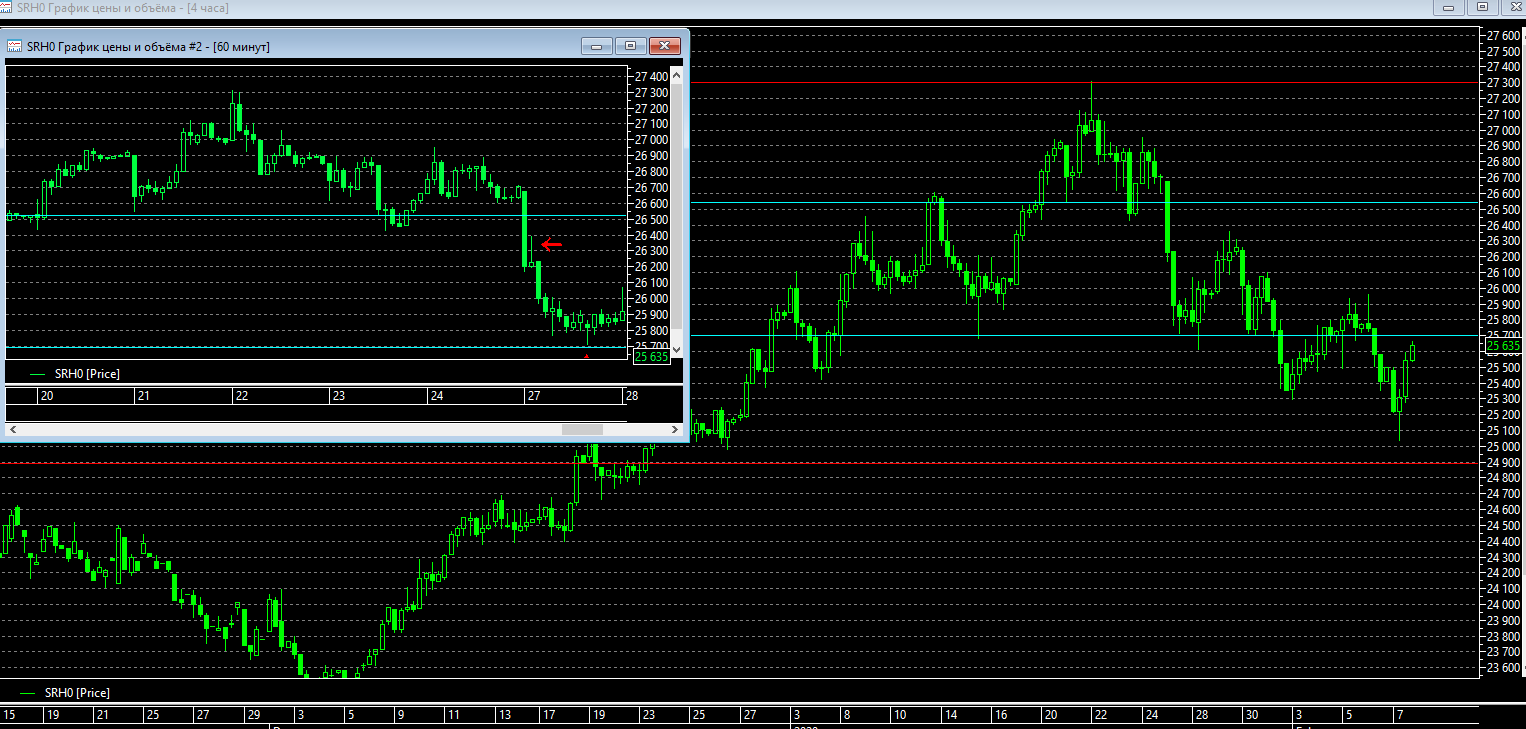Close the 60-minute chart window
The height and width of the screenshot is (729, 1526).
coord(664,46)
